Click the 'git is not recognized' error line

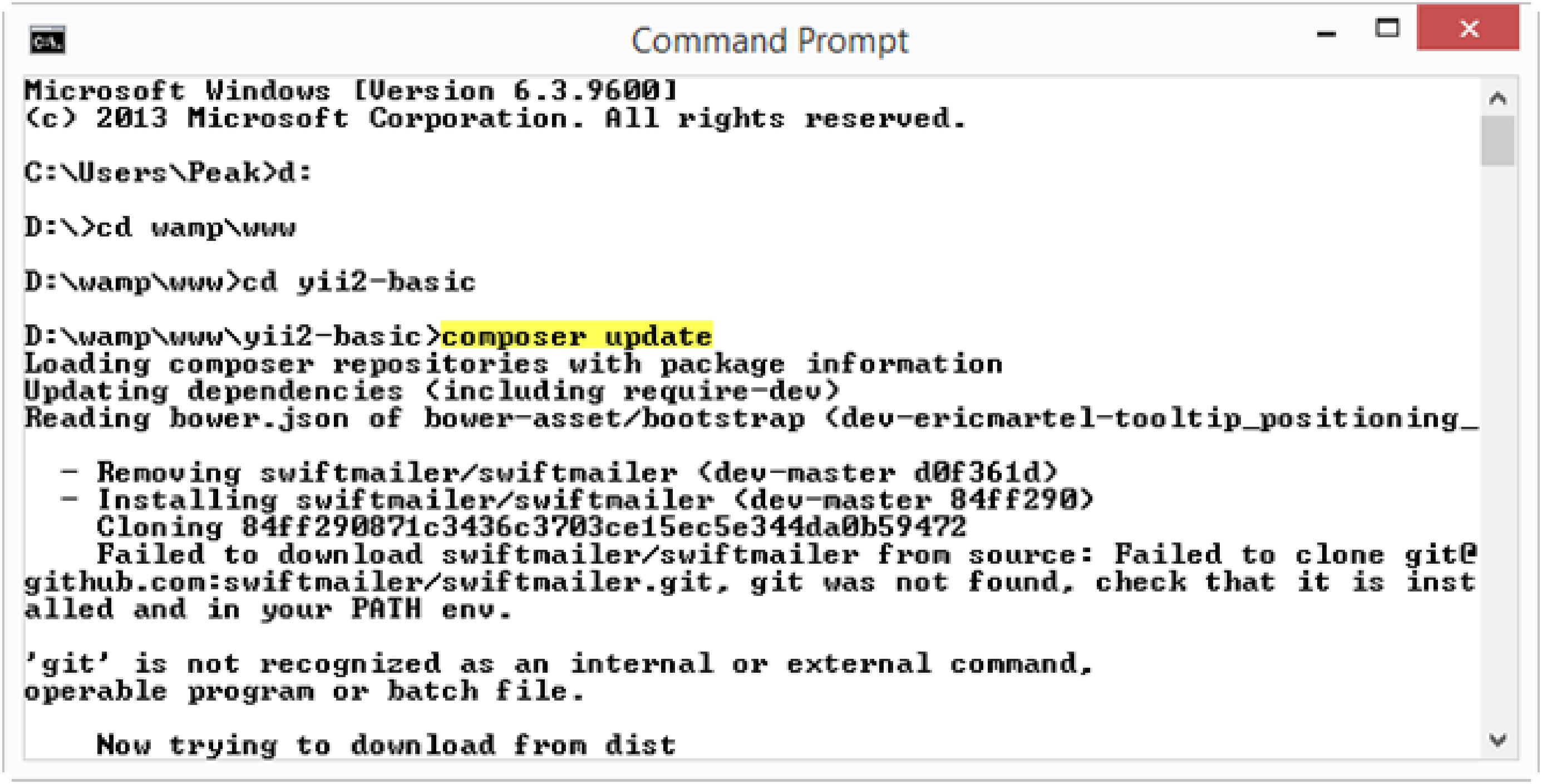559,664
